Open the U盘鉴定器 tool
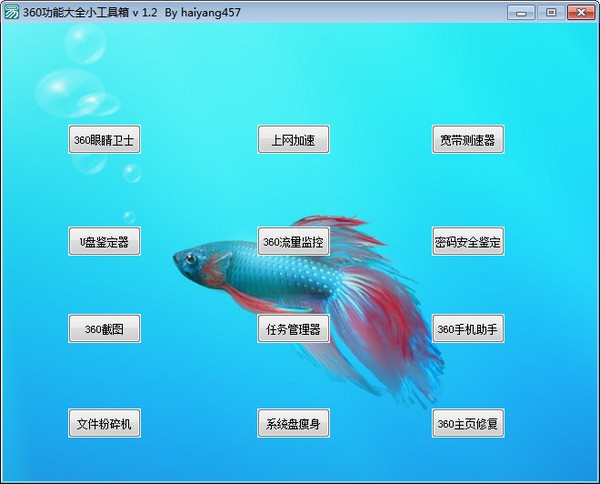 click(104, 241)
